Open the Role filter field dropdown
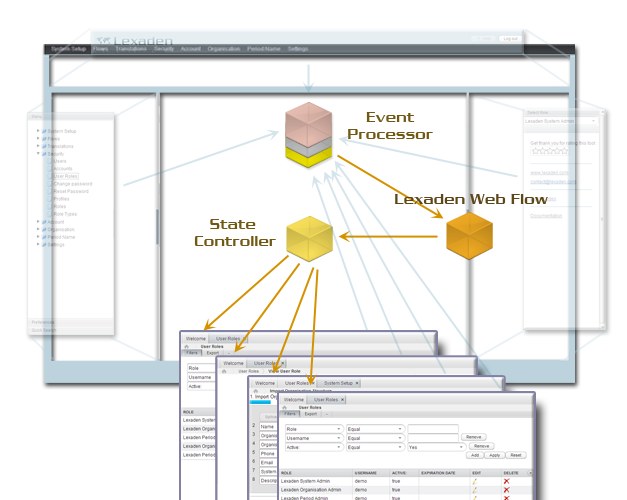 click(x=314, y=429)
